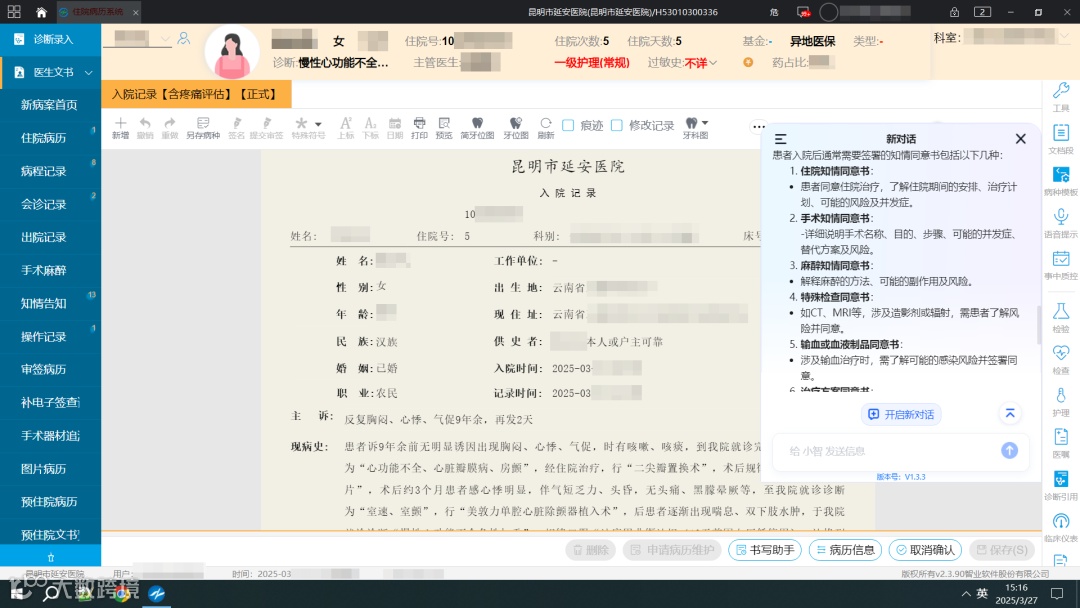Expand the sidebar bottom arrow

click(50, 557)
